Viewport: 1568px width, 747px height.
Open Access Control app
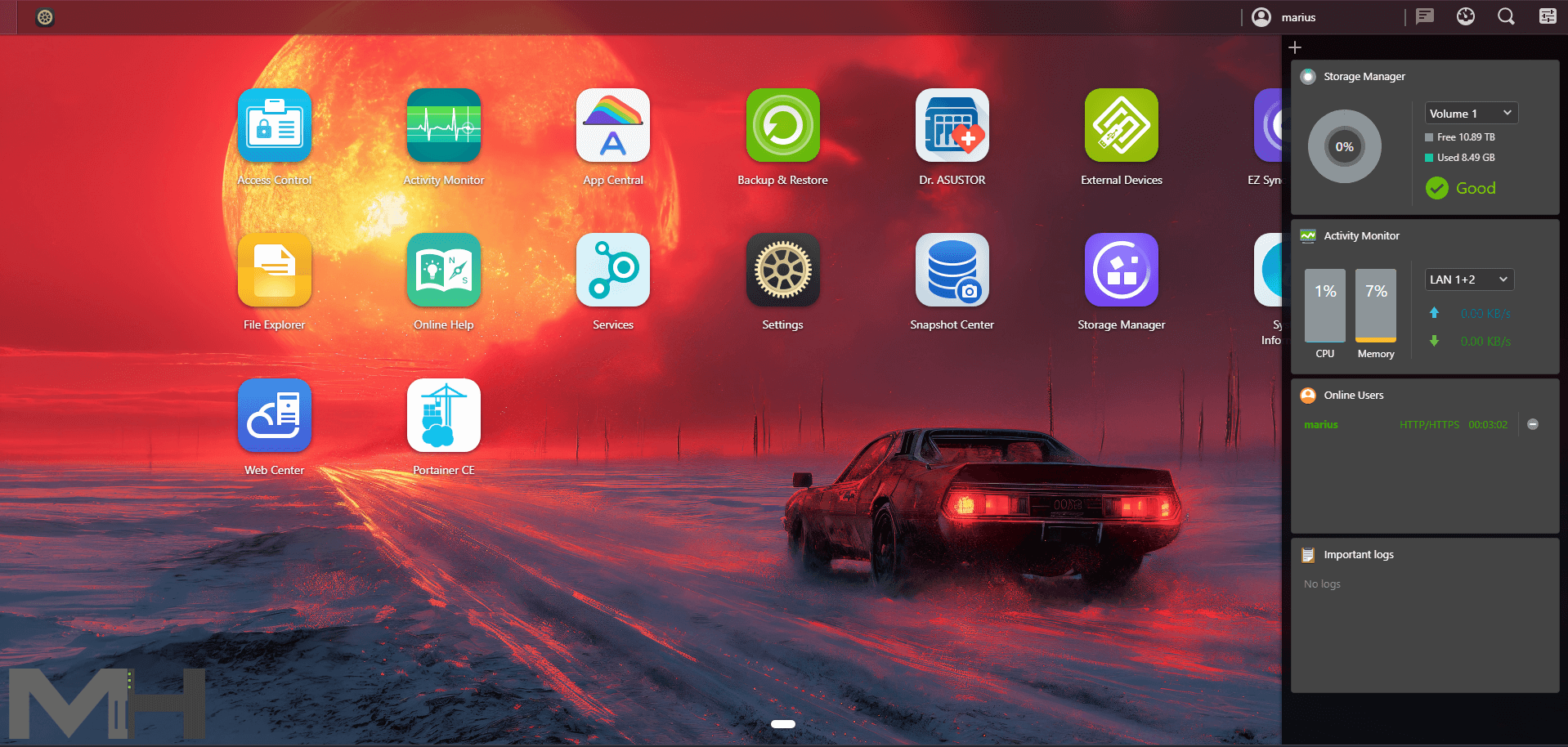(x=275, y=125)
